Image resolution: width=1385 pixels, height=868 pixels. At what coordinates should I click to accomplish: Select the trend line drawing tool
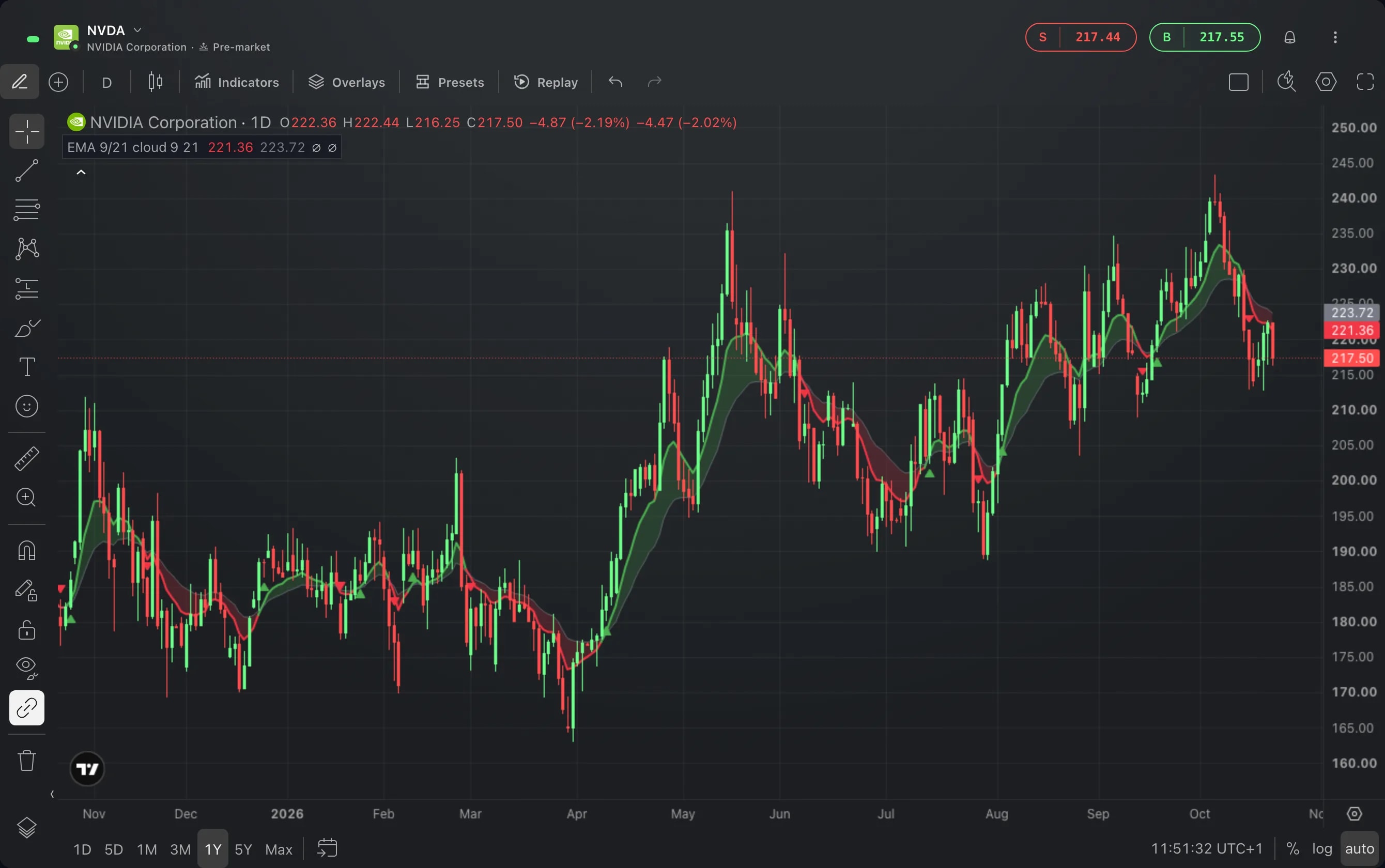pos(26,171)
